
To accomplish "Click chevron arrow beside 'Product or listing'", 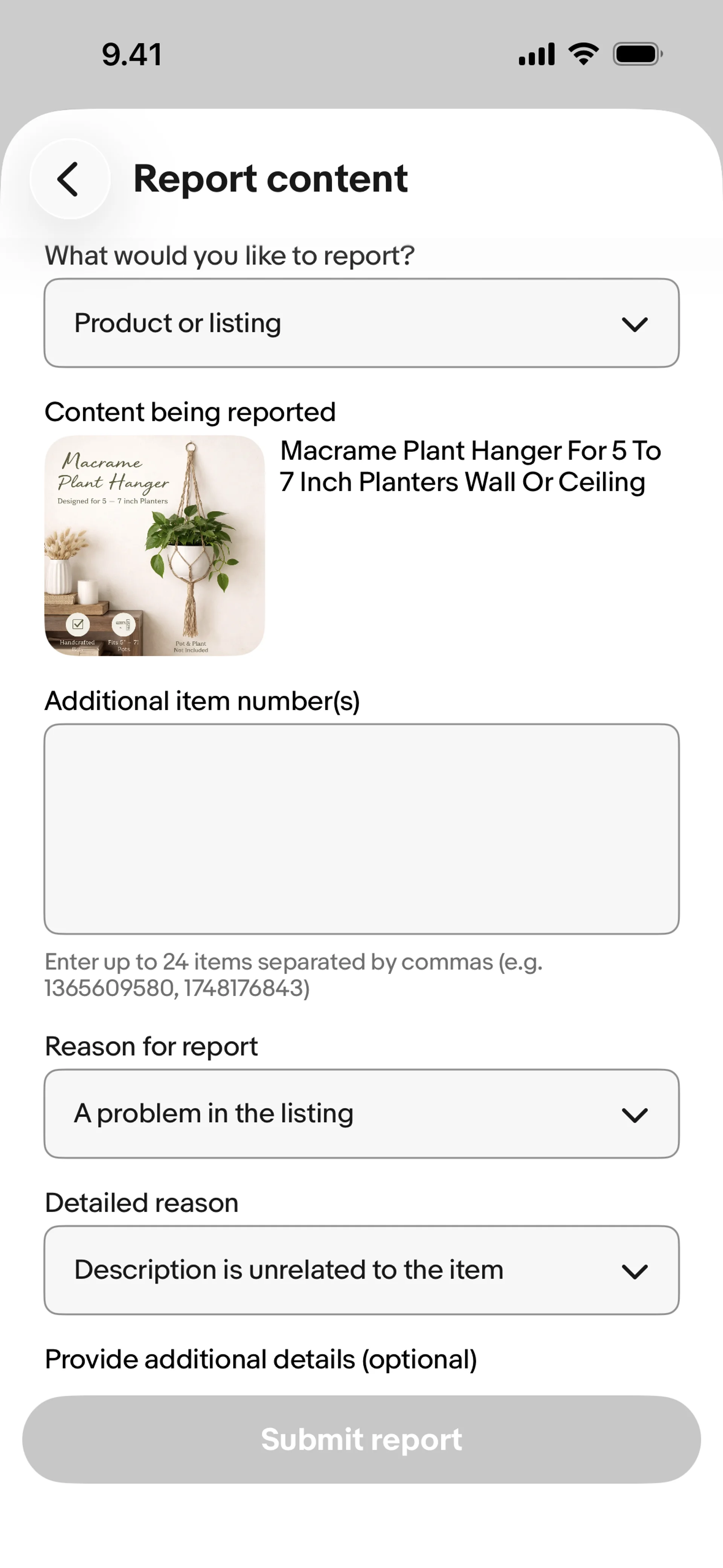I will [x=634, y=324].
